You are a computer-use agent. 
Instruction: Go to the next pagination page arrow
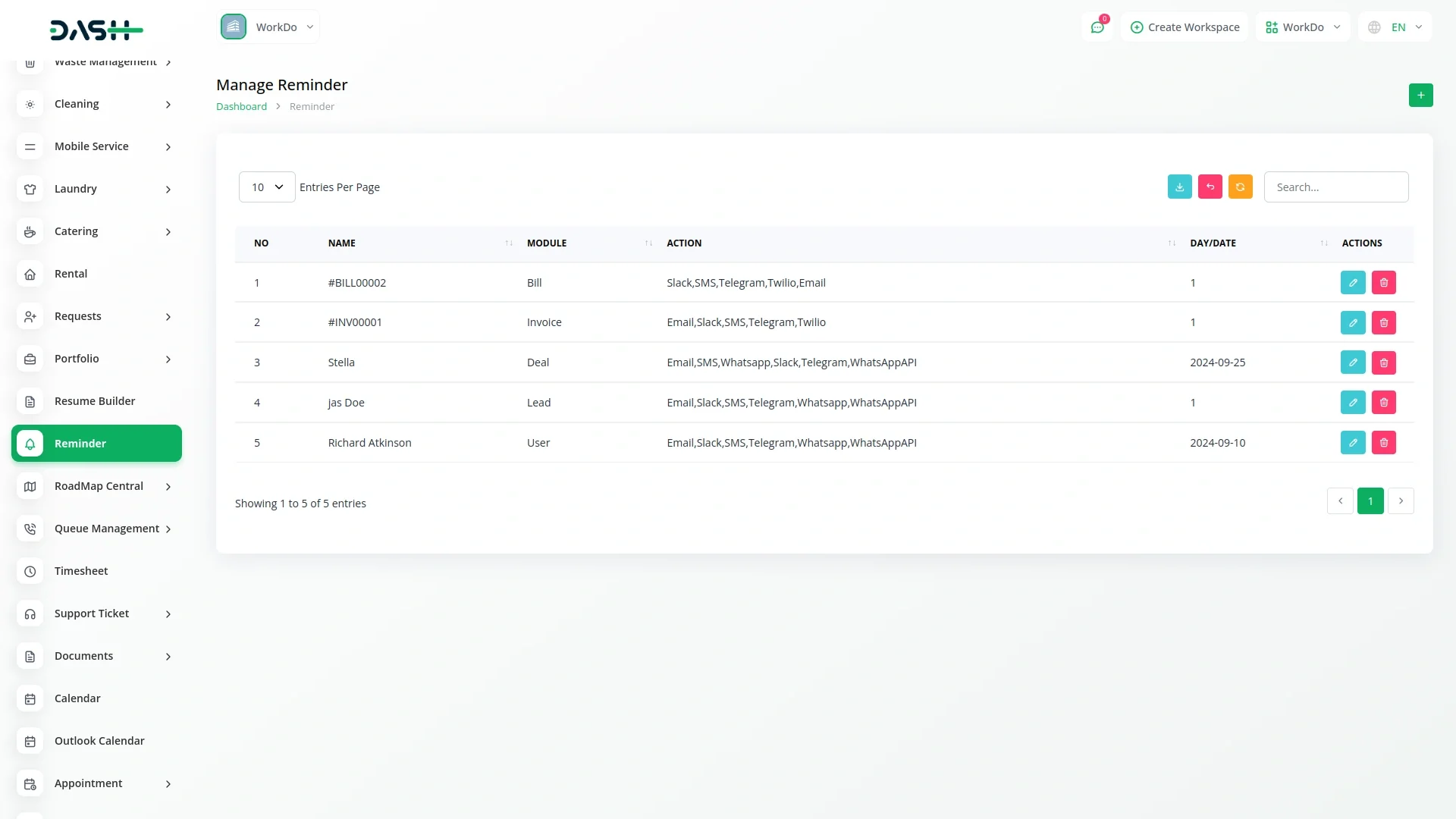[x=1401, y=501]
